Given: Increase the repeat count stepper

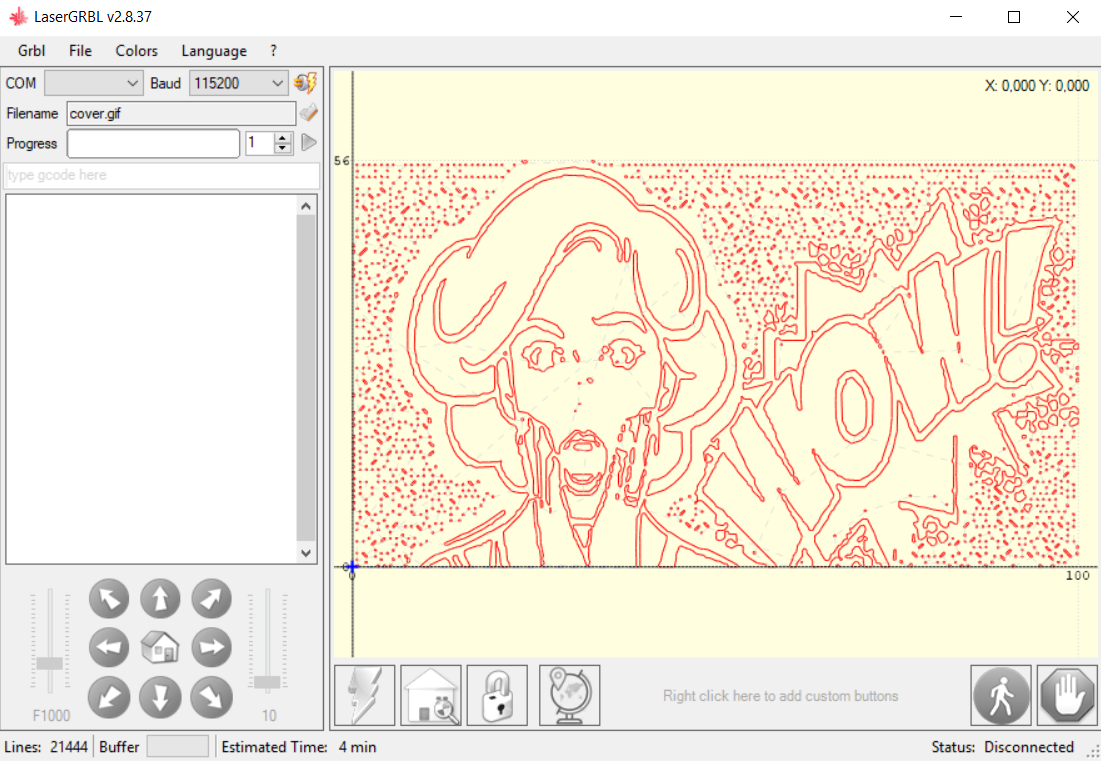Looking at the screenshot, I should (x=283, y=138).
